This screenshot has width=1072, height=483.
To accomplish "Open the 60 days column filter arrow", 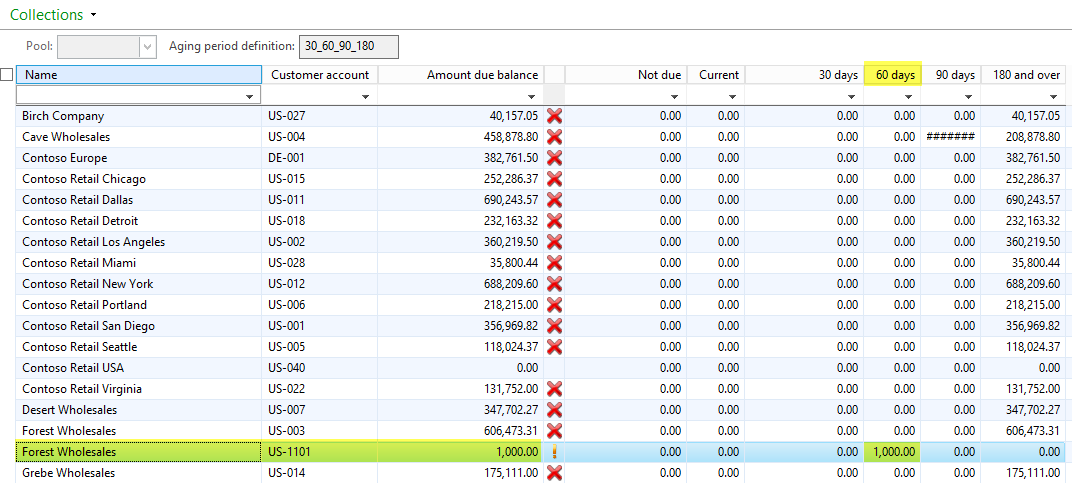I will point(908,96).
